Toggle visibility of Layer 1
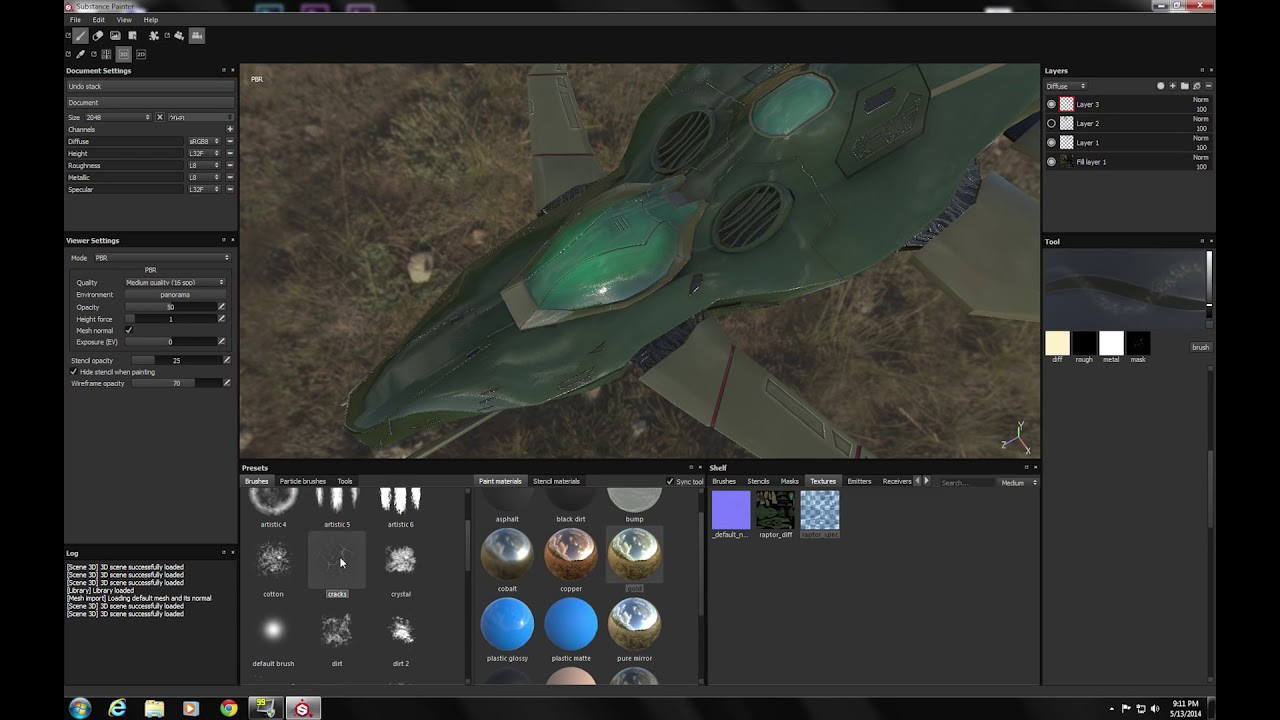The width and height of the screenshot is (1280, 720). [x=1051, y=142]
